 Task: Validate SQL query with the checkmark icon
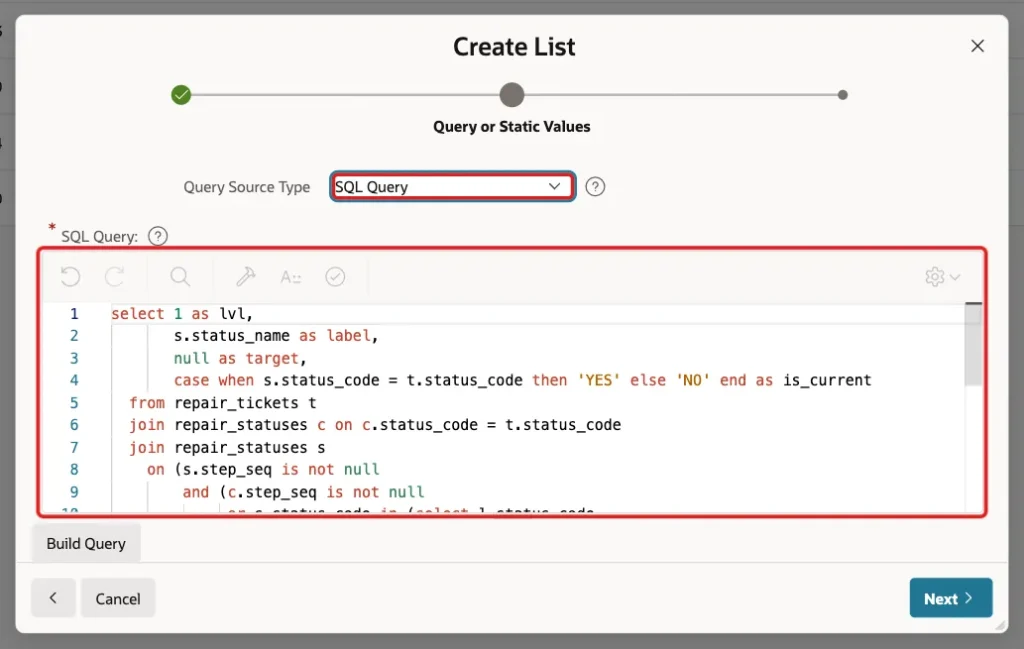(x=335, y=277)
